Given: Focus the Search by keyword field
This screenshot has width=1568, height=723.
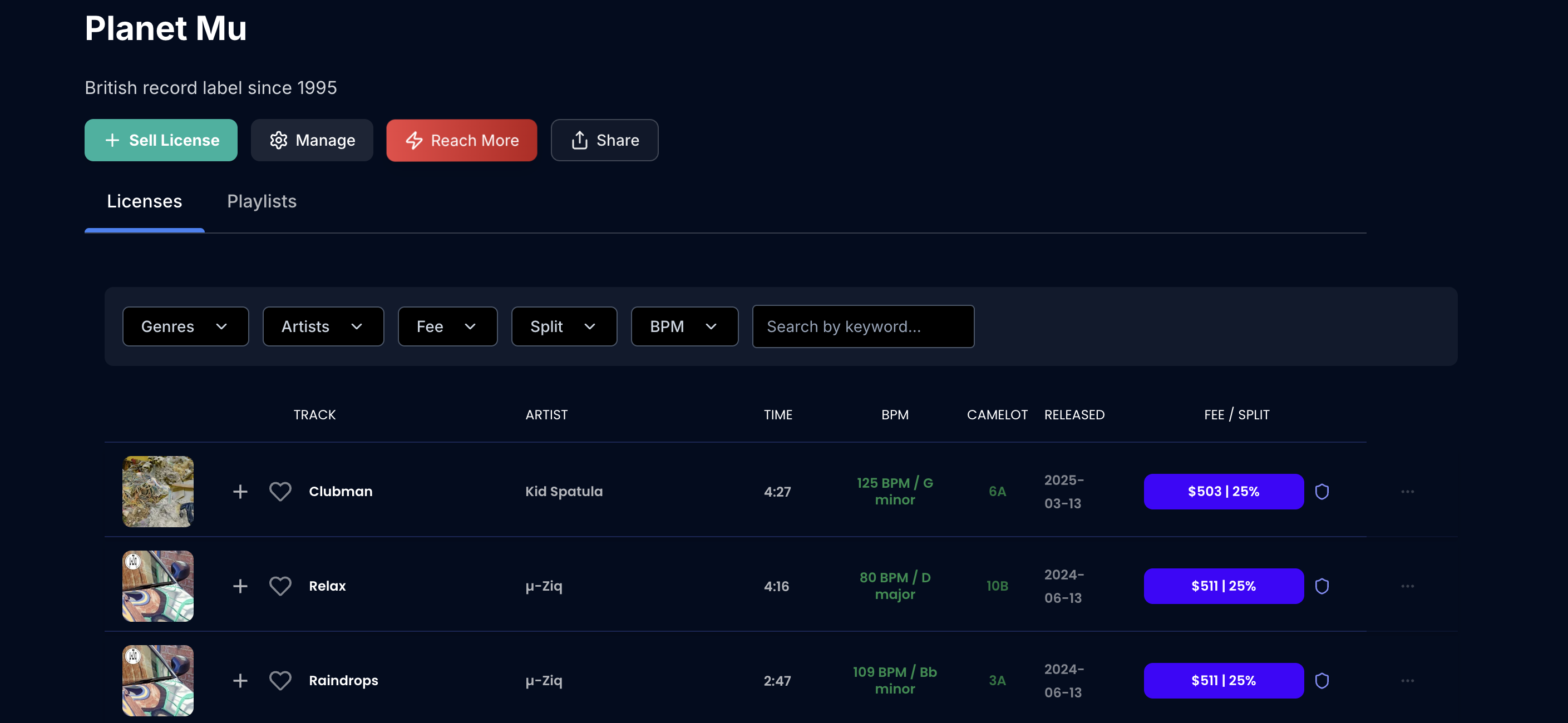Looking at the screenshot, I should point(862,327).
